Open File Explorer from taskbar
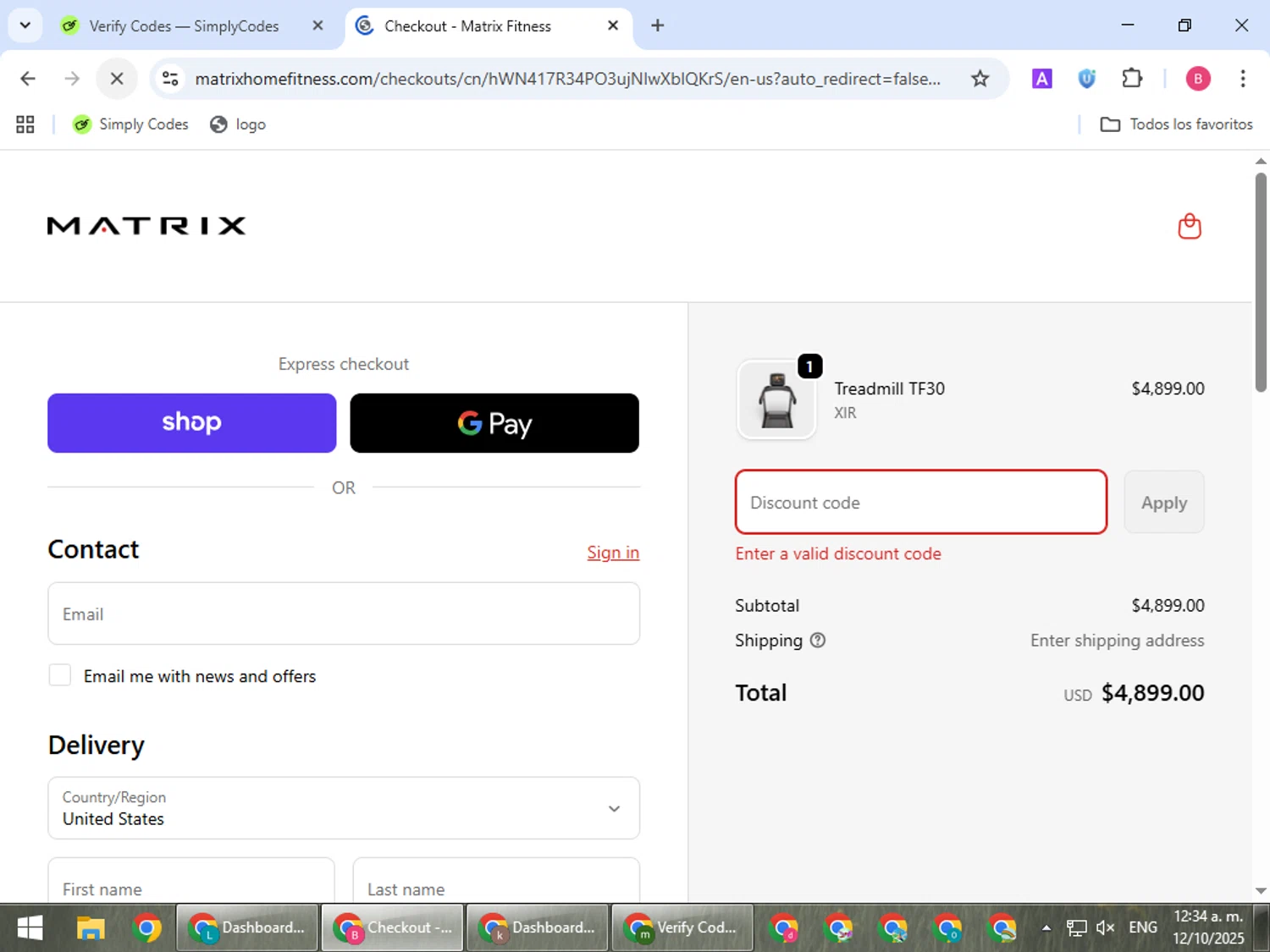This screenshot has height=952, width=1270. coord(91,928)
